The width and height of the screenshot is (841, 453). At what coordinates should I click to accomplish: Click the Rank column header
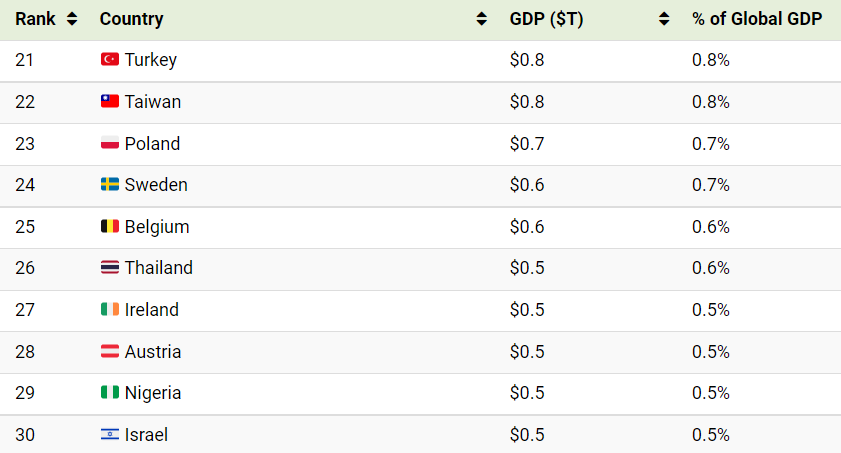(35, 19)
